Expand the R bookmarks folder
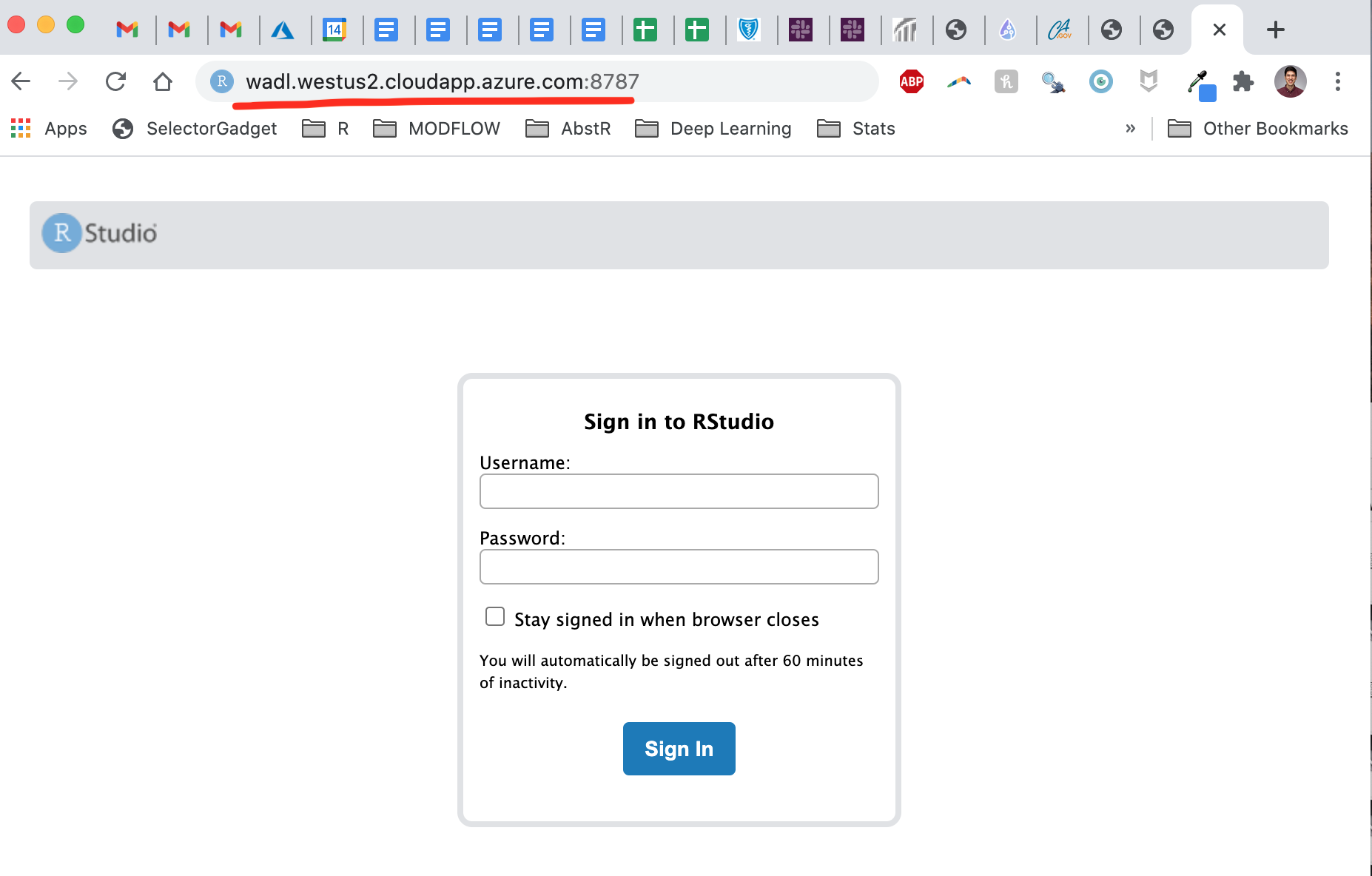This screenshot has width=1372, height=876. (x=326, y=129)
